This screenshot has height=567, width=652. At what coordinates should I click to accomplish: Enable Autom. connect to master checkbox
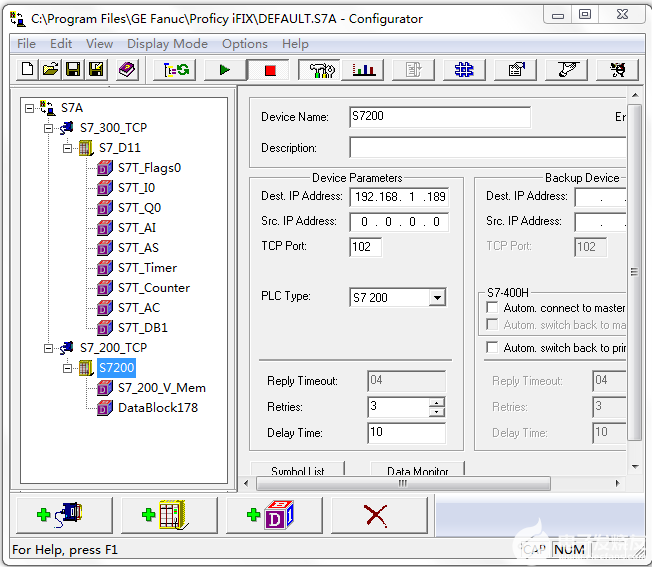(x=492, y=308)
